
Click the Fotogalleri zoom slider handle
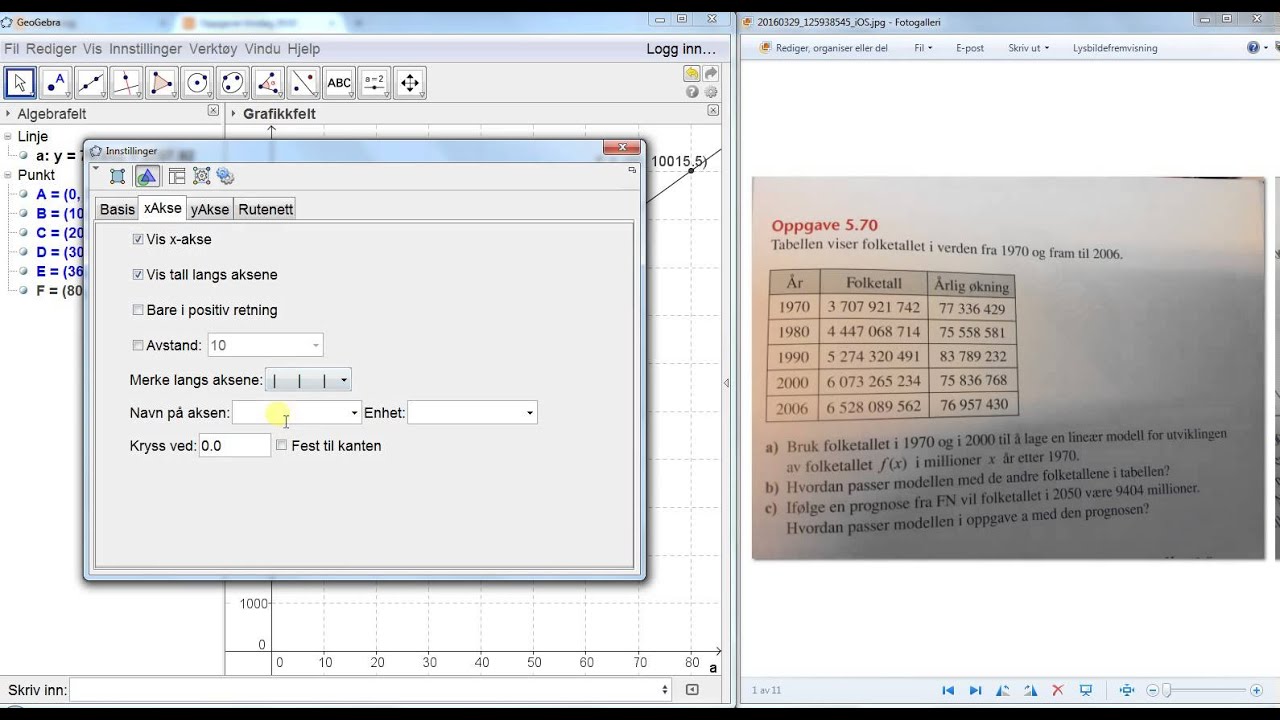click(x=1165, y=690)
